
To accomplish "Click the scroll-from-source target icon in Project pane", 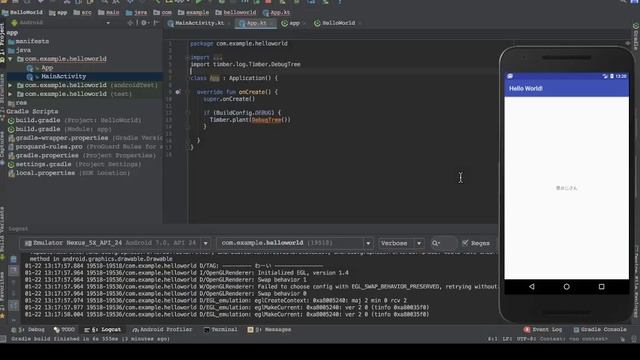I will point(130,23).
